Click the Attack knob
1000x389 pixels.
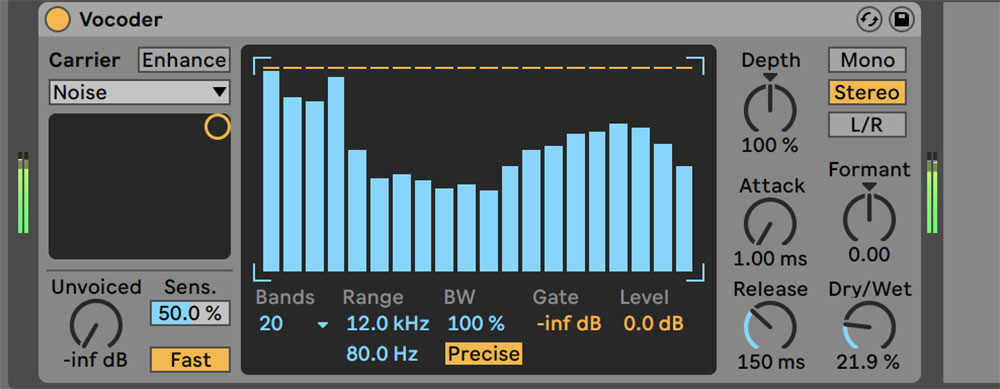point(770,223)
